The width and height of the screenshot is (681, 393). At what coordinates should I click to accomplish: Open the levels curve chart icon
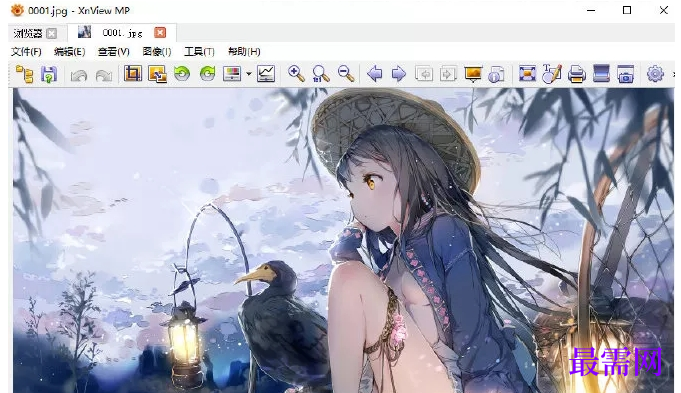pos(266,74)
